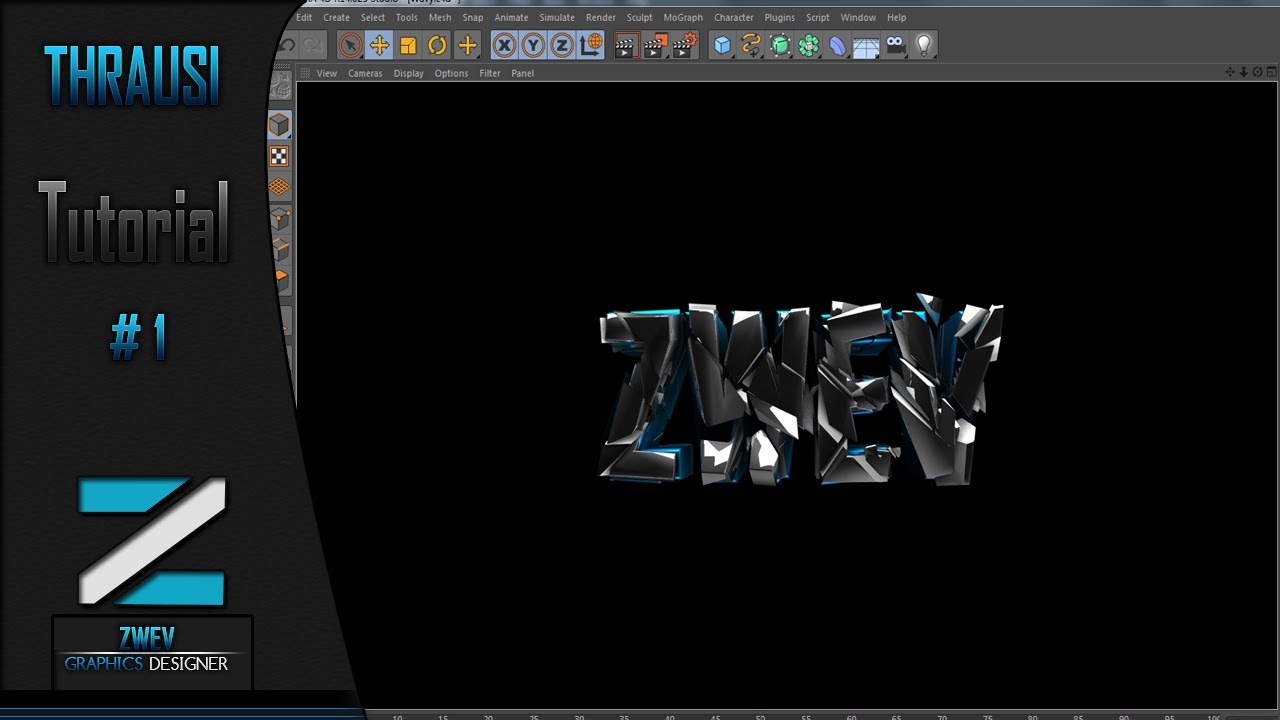
Task: Open the Simulate menu
Action: coord(557,17)
